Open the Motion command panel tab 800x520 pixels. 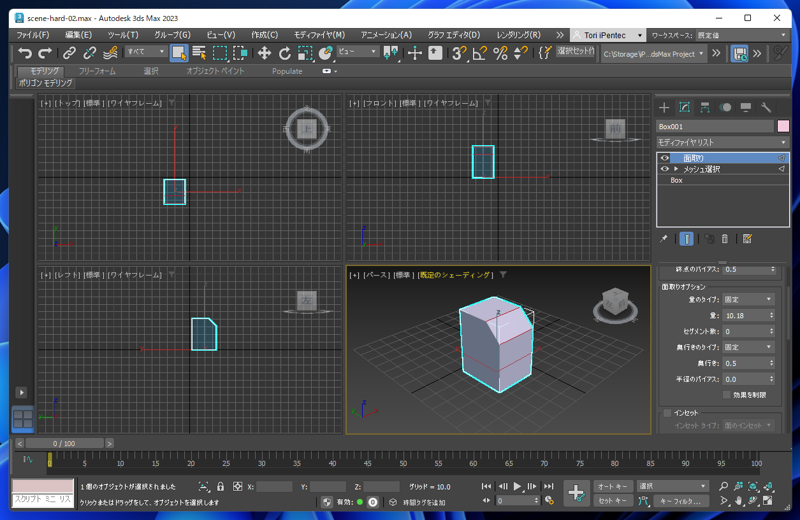coord(725,107)
